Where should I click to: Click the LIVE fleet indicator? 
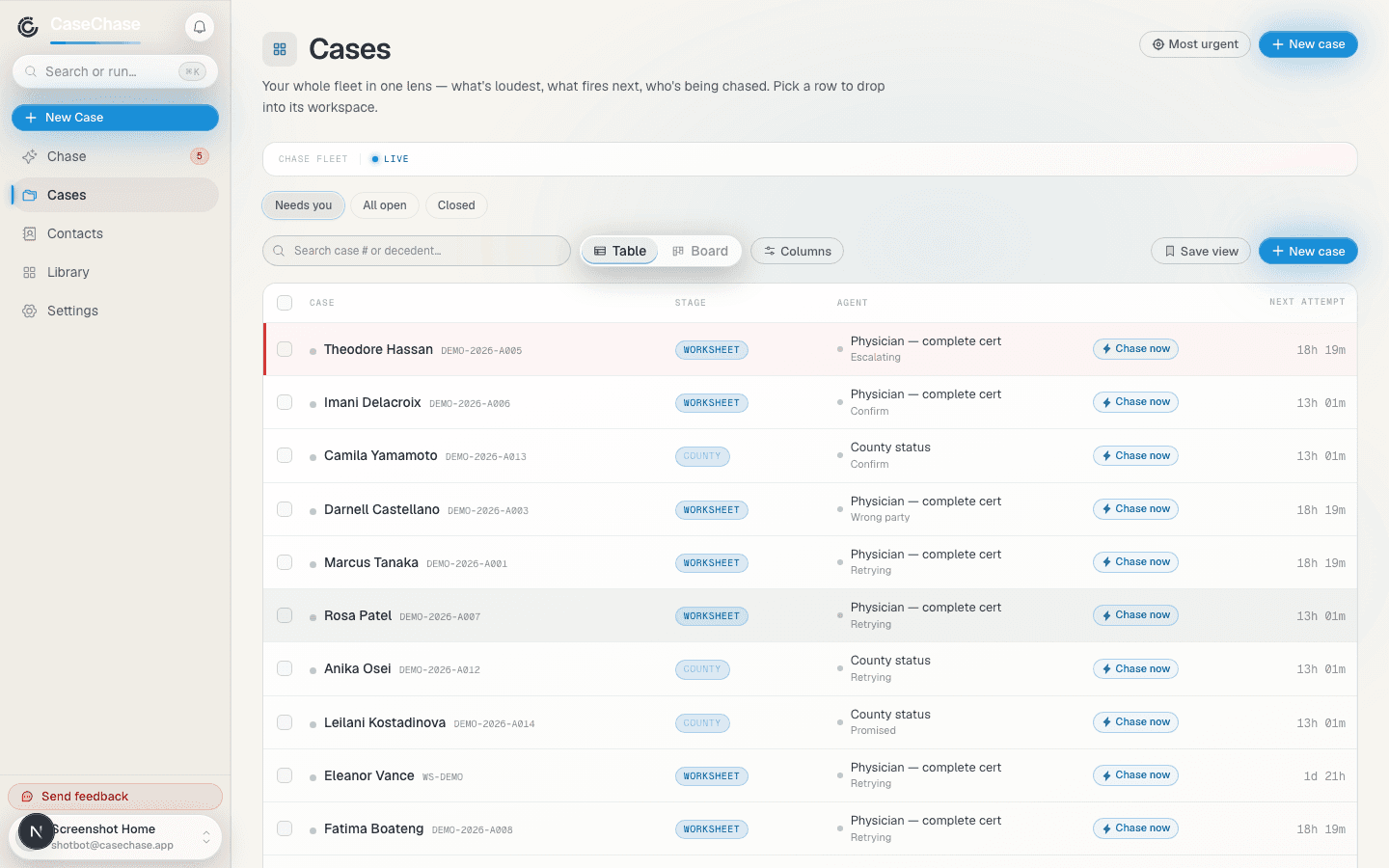coord(390,159)
